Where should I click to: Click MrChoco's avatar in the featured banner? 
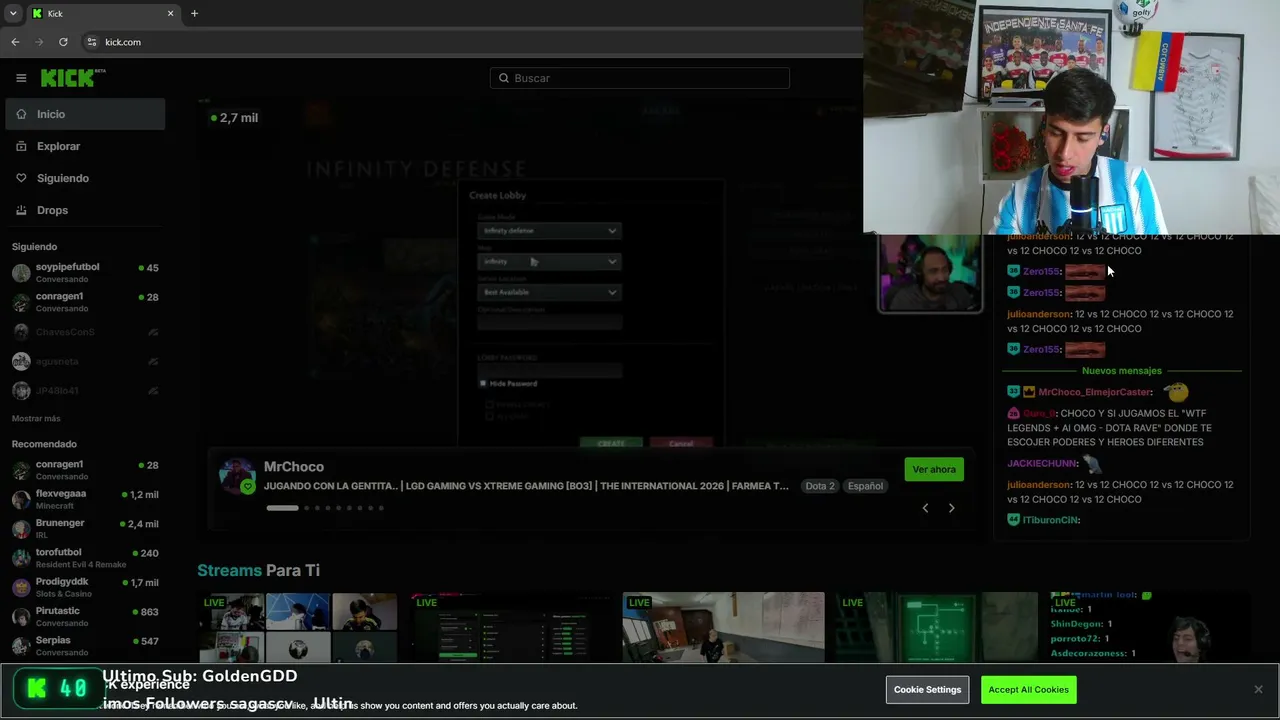pyautogui.click(x=238, y=476)
